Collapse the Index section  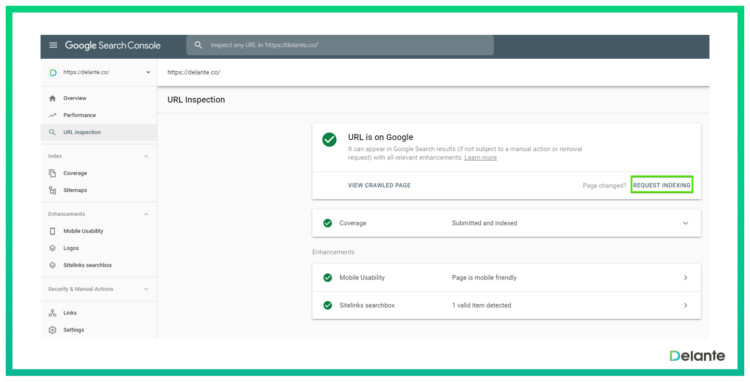click(146, 156)
